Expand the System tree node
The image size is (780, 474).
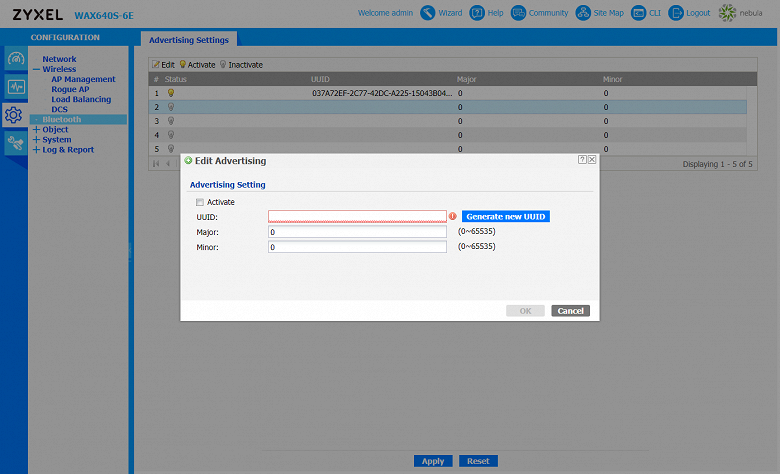[x=36, y=140]
